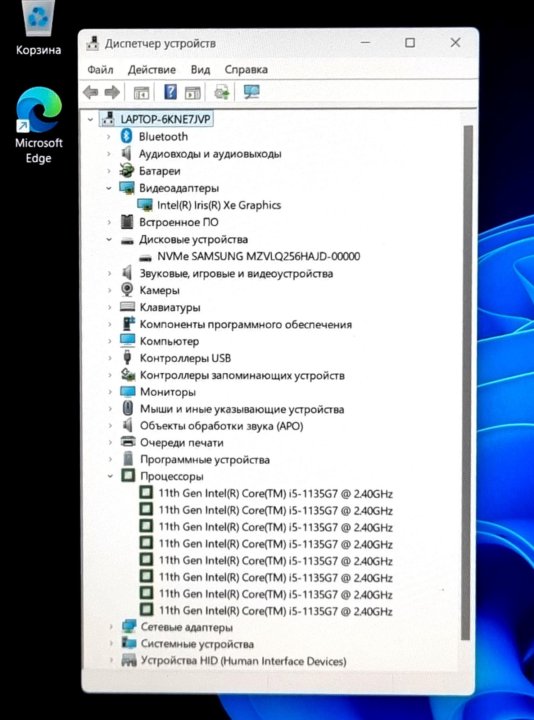Open the Действие menu

tap(152, 69)
